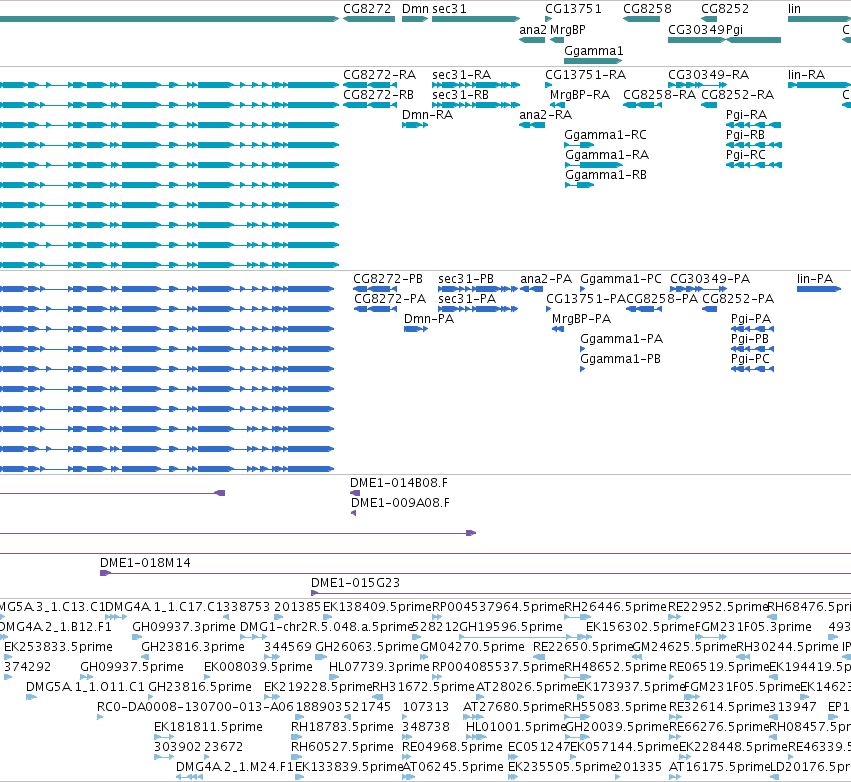Click EST GH23816.3prime
Image resolution: width=851 pixels, height=782 pixels.
(193, 647)
